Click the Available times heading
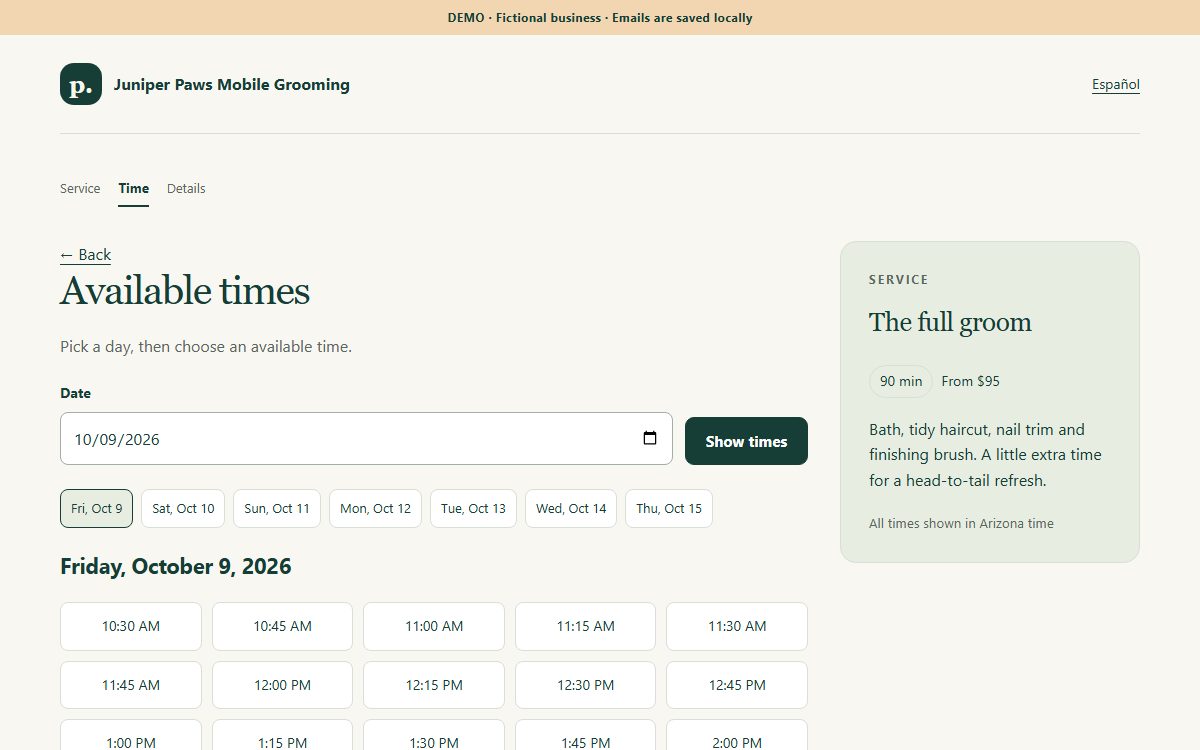 (185, 291)
